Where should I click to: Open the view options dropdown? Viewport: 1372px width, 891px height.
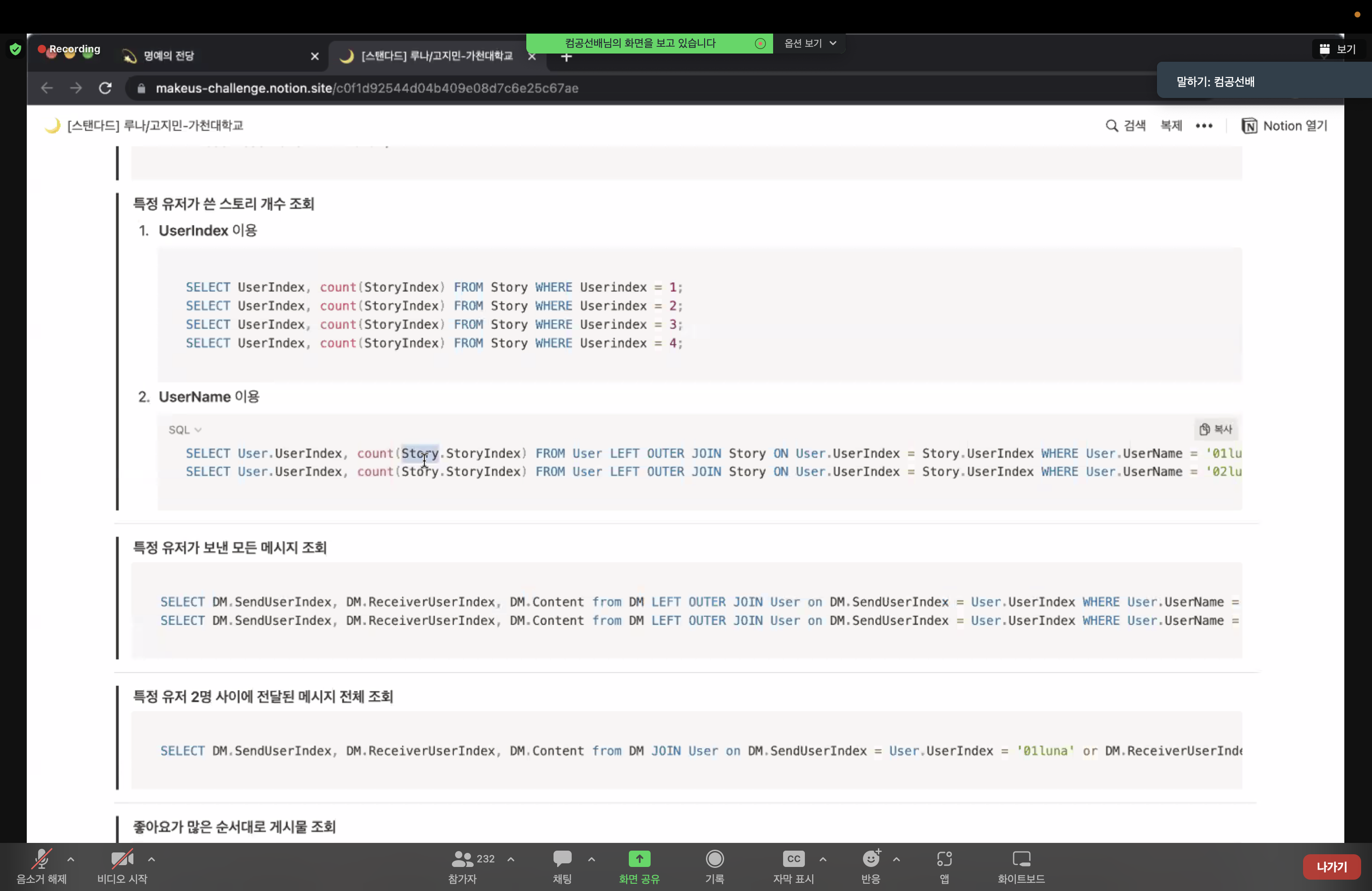(810, 43)
